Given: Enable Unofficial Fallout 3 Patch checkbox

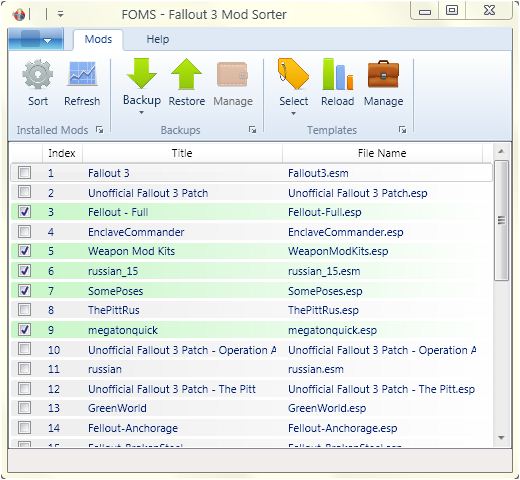Looking at the screenshot, I should pos(24,192).
